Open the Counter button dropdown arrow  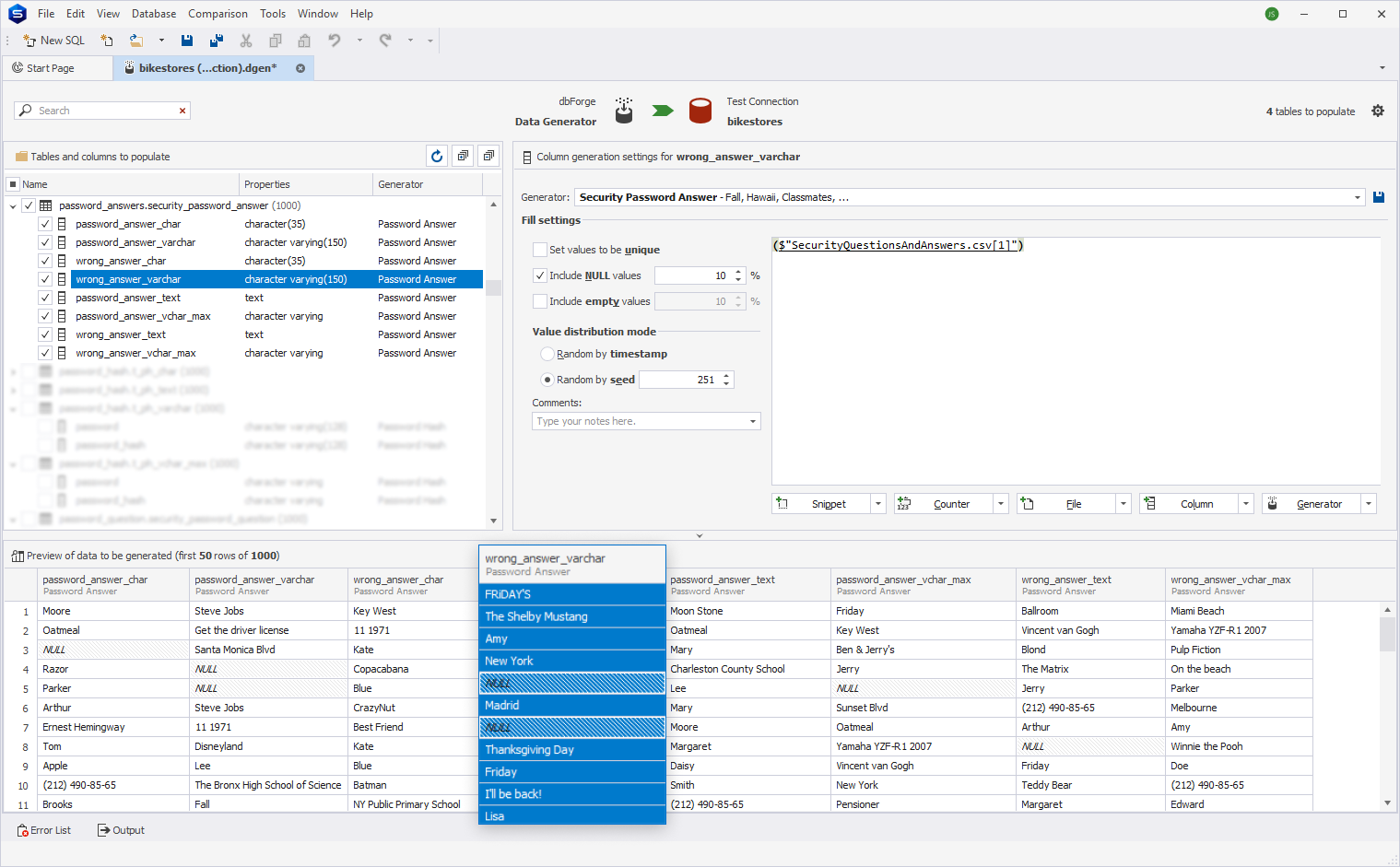tap(1001, 504)
